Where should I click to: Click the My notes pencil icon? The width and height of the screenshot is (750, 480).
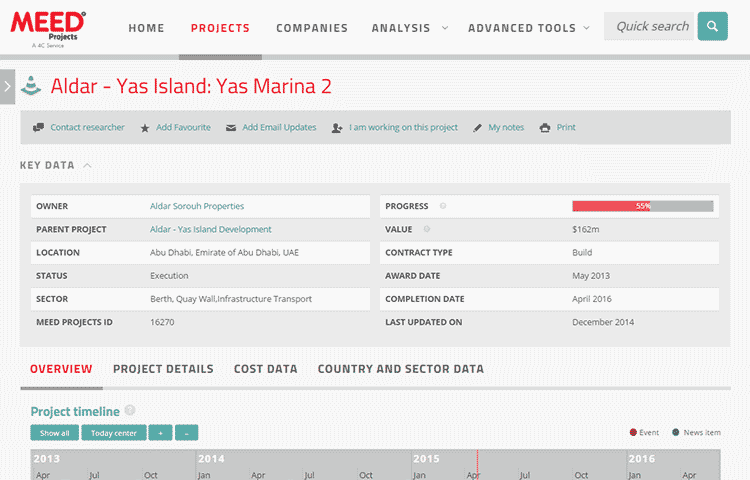click(478, 128)
